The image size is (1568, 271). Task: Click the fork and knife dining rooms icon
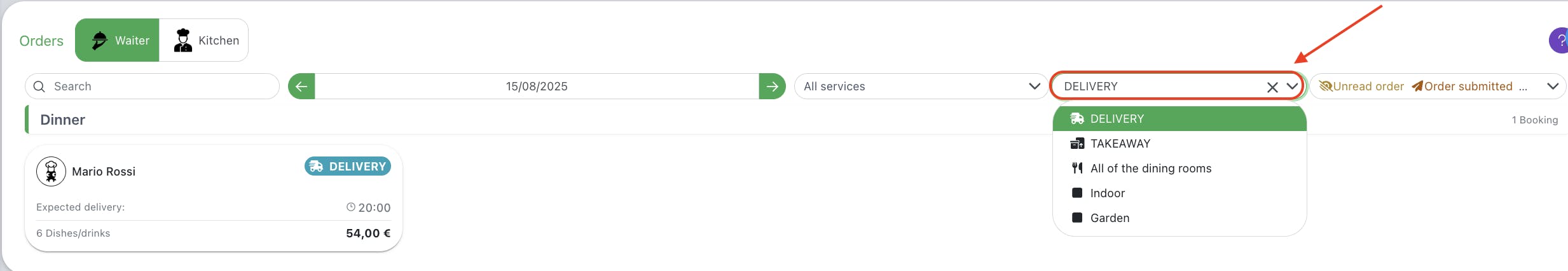[x=1076, y=168]
